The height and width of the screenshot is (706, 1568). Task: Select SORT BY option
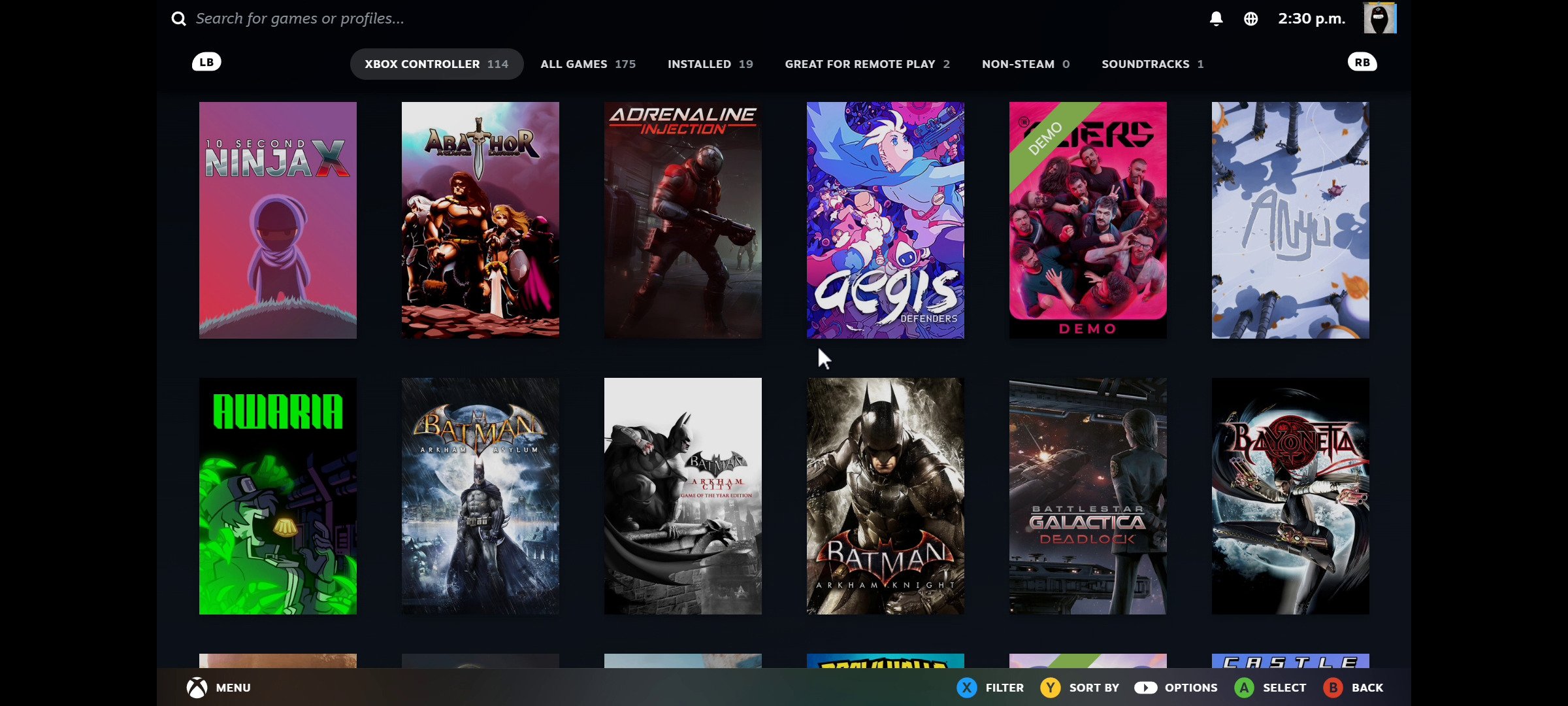[1094, 687]
